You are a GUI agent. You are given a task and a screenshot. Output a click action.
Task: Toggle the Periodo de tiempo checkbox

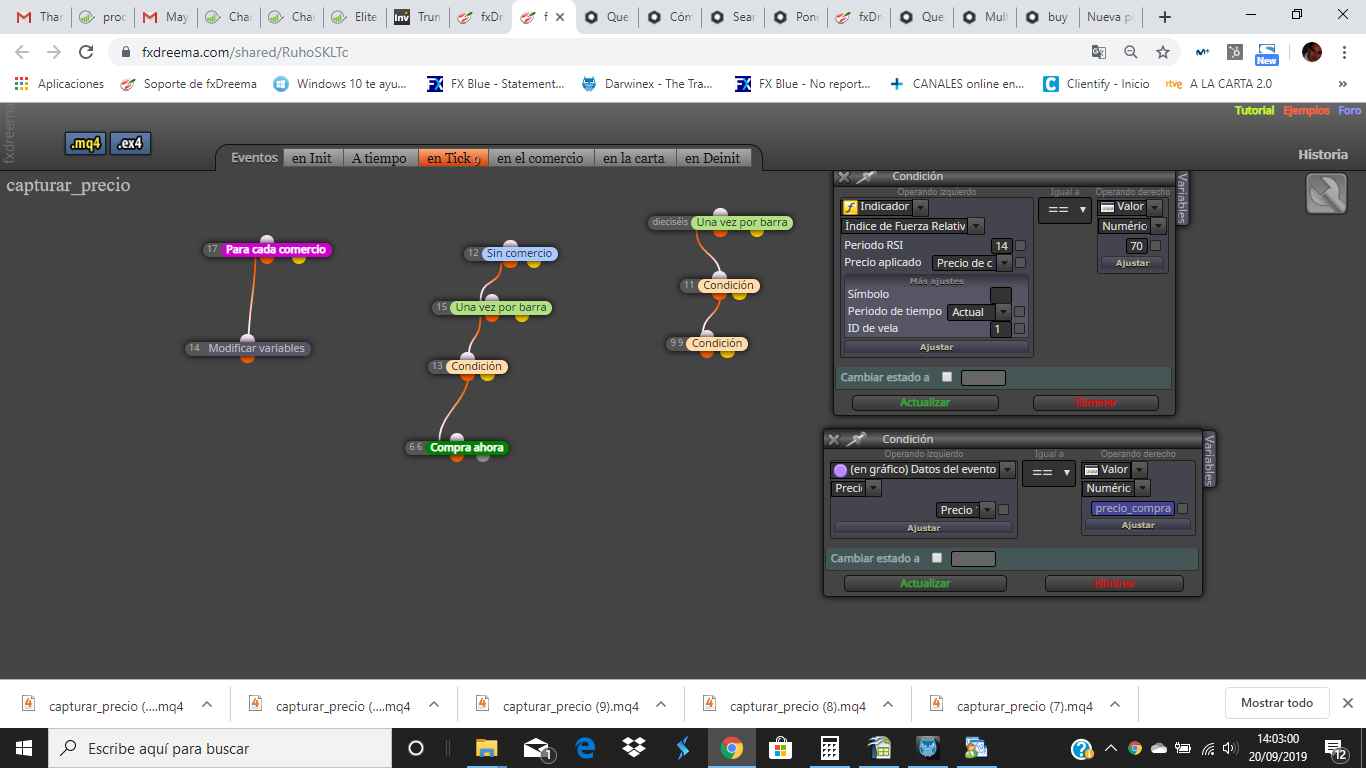pos(1020,312)
